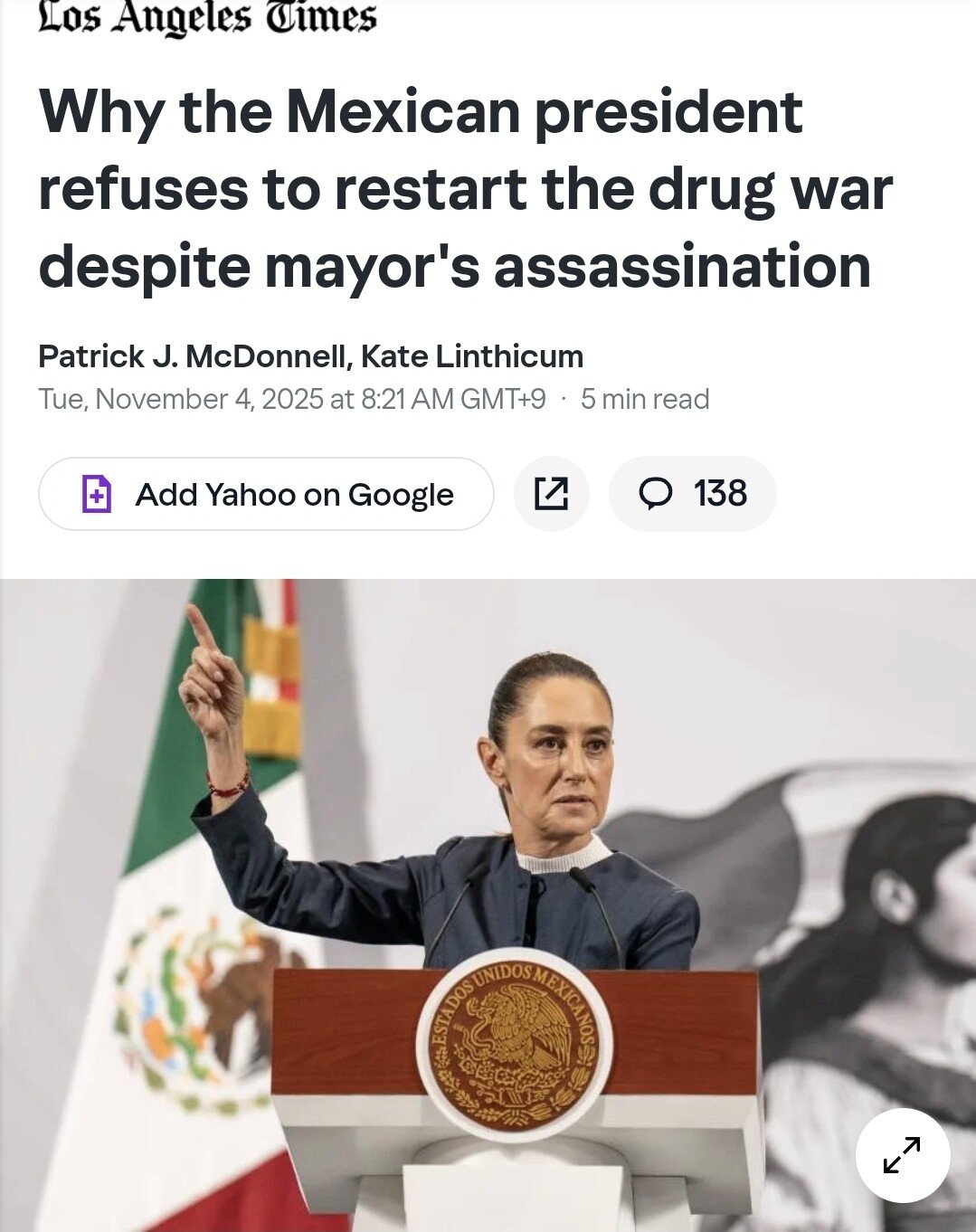Image resolution: width=976 pixels, height=1232 pixels.
Task: Click the "5 min read" label
Action: [x=645, y=399]
